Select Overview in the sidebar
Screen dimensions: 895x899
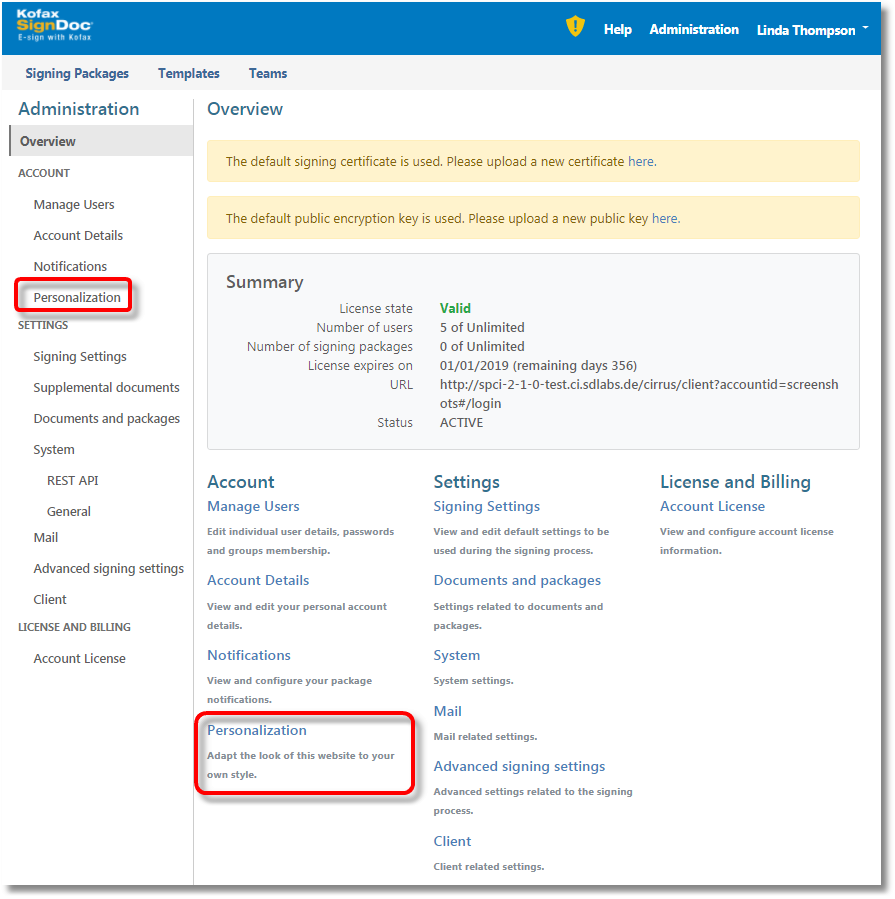[x=48, y=141]
